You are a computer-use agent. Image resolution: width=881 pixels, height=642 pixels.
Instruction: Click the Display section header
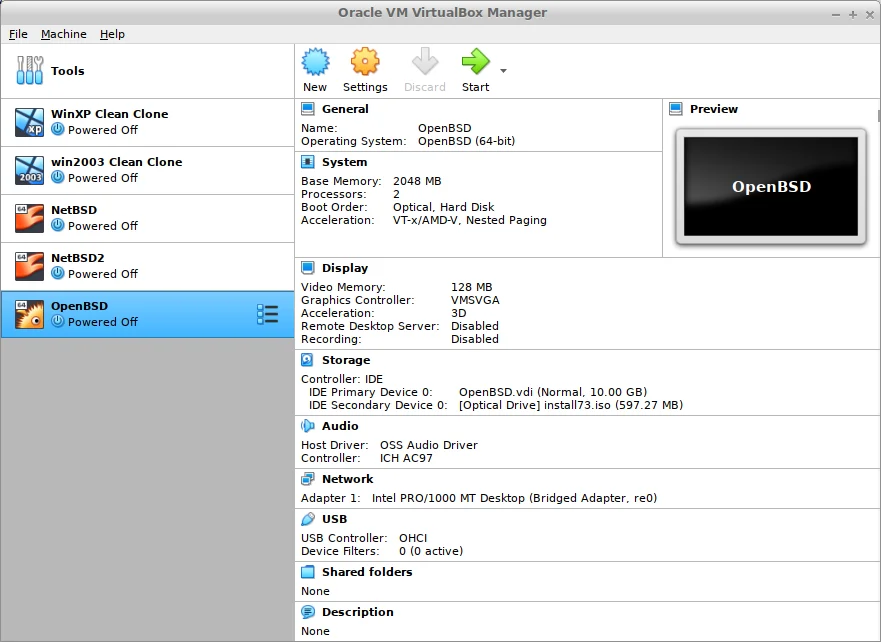344,268
